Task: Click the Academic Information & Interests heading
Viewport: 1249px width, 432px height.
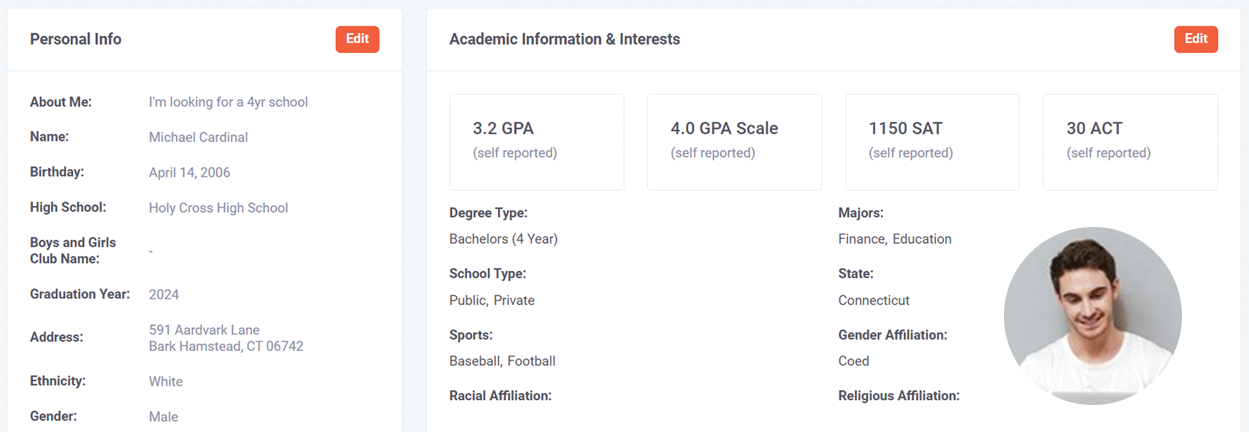Action: (x=564, y=39)
